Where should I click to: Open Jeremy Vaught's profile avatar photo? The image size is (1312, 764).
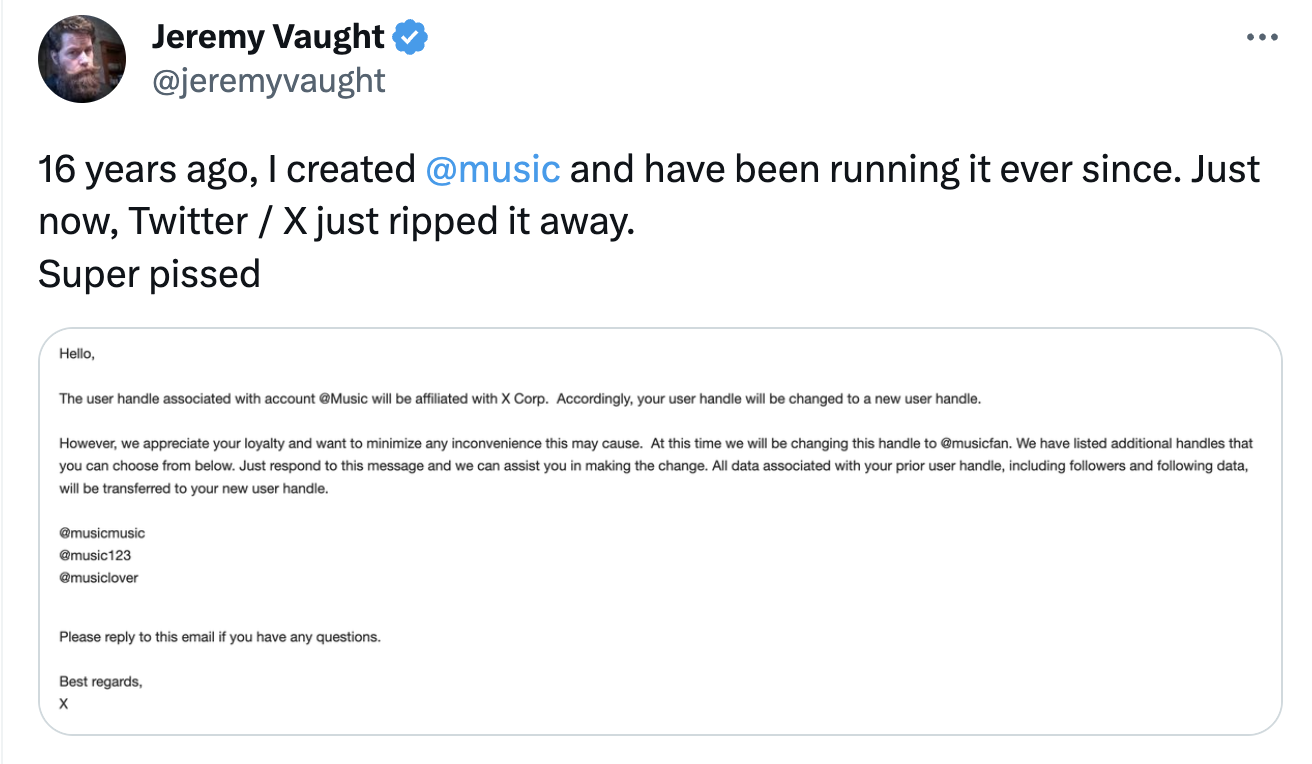tap(82, 59)
